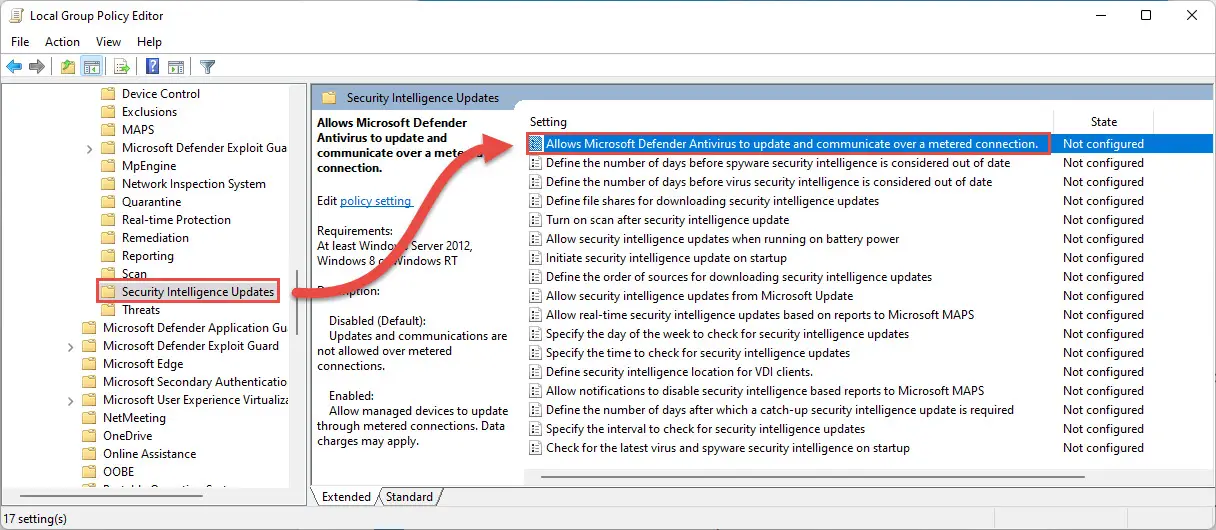
Task: Click the Quarantine folder icon
Action: 109,202
